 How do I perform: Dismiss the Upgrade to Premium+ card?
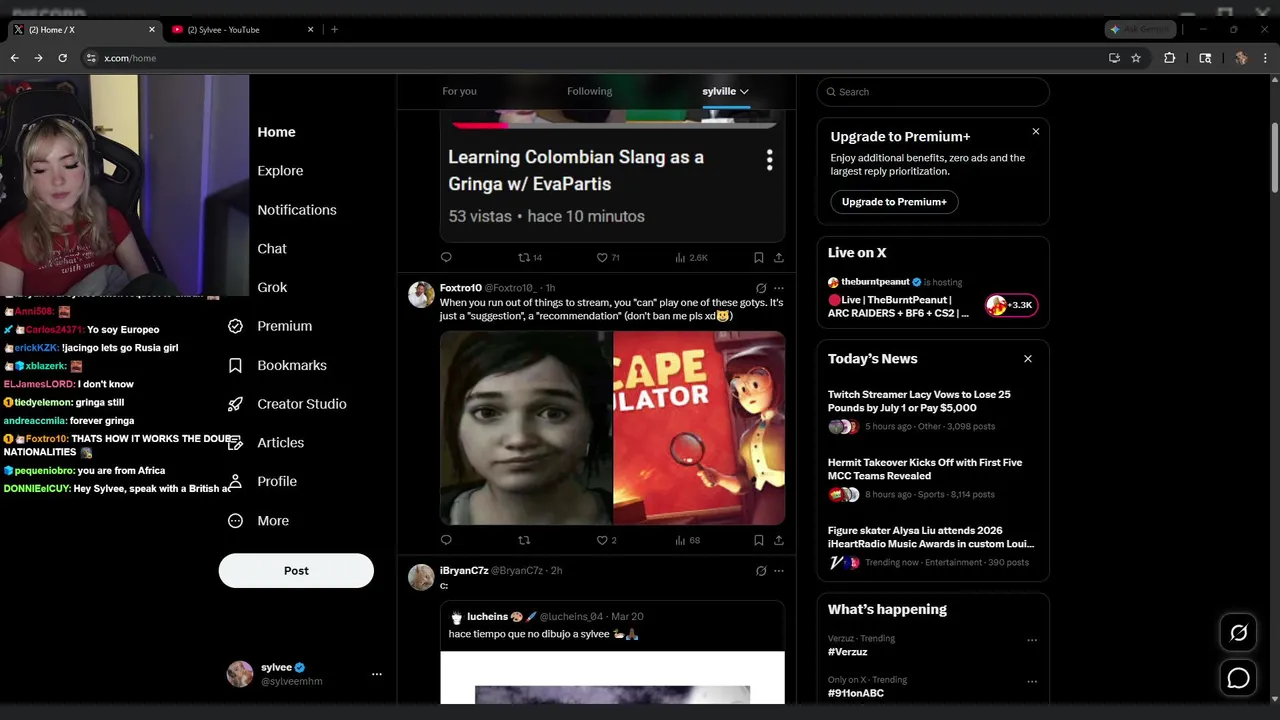(1036, 132)
